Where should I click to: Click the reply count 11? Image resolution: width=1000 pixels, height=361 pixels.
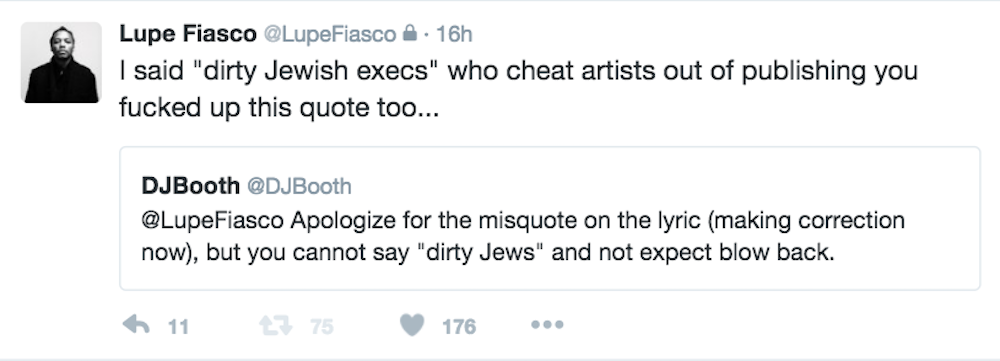click(178, 327)
